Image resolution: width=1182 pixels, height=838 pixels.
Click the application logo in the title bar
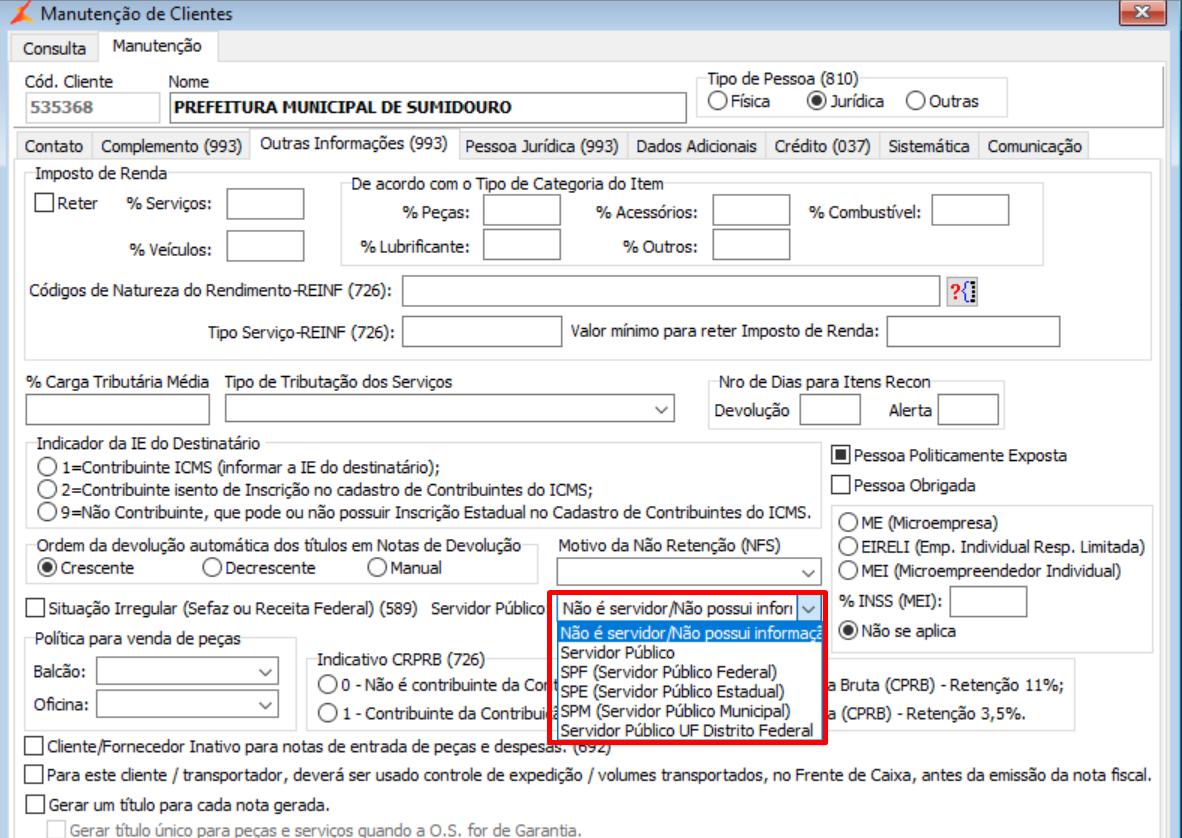[21, 13]
